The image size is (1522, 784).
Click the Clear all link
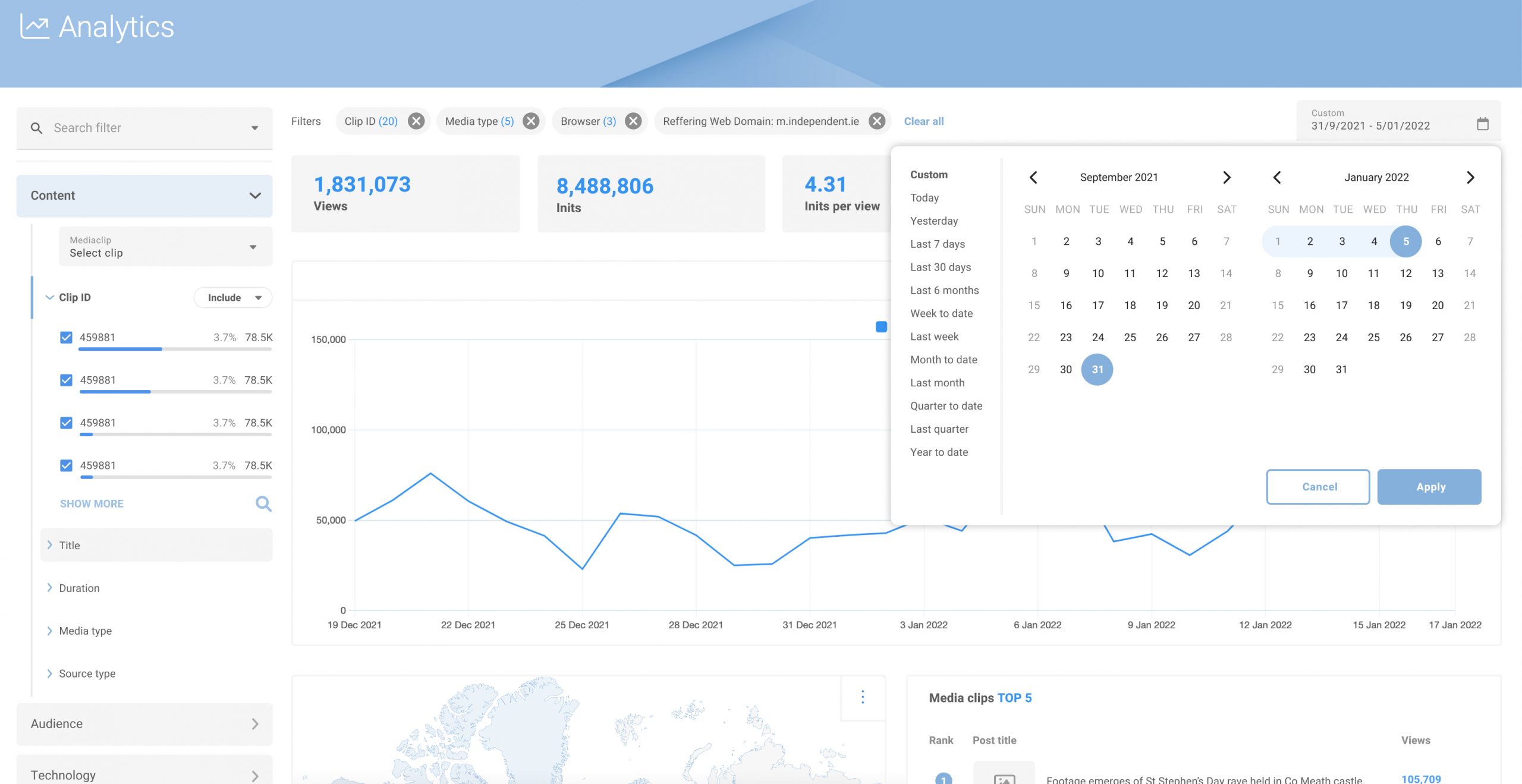pos(924,121)
